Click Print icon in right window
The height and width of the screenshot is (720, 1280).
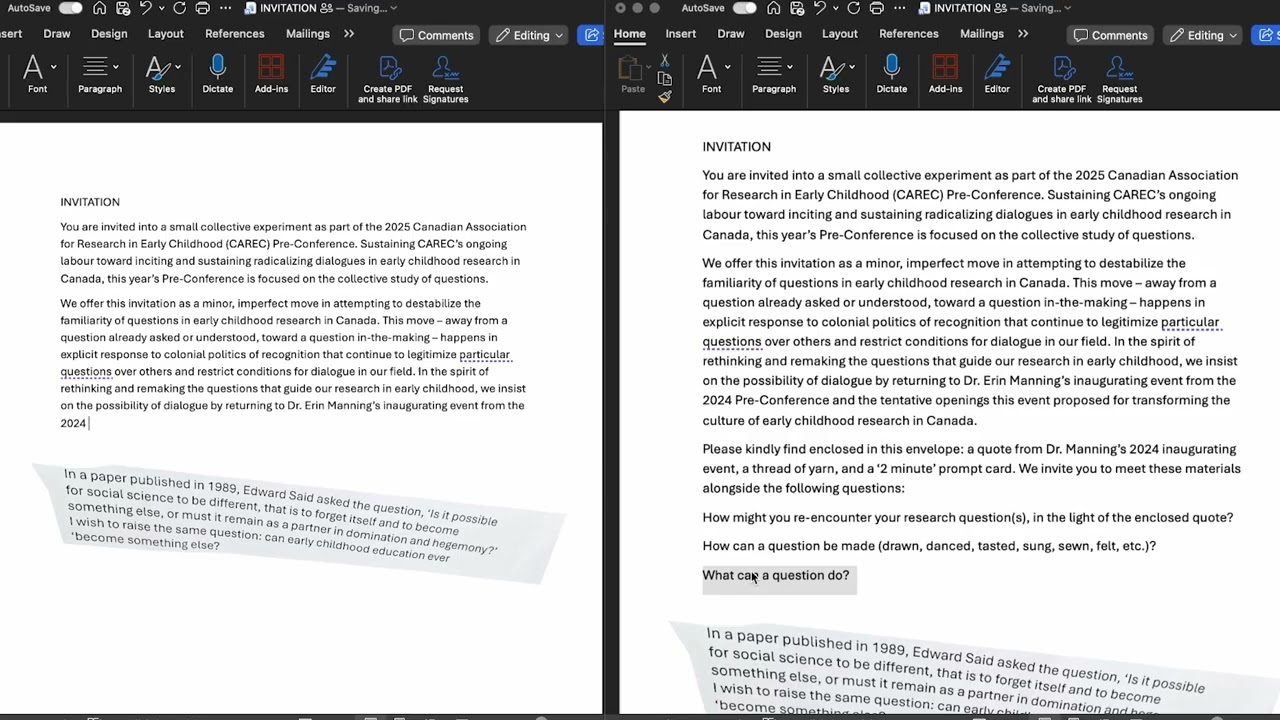pos(876,8)
